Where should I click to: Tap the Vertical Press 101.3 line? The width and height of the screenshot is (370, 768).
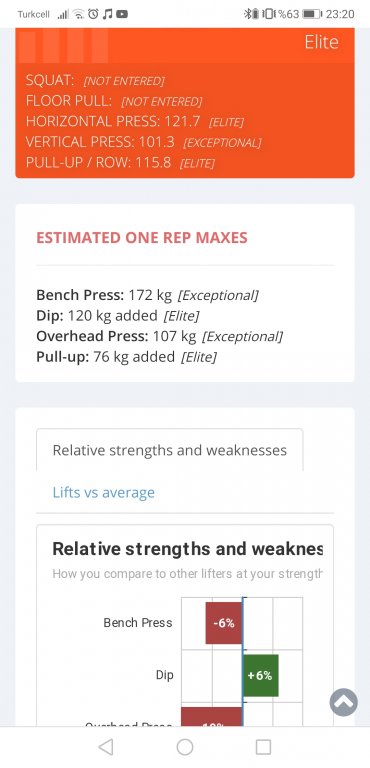143,142
